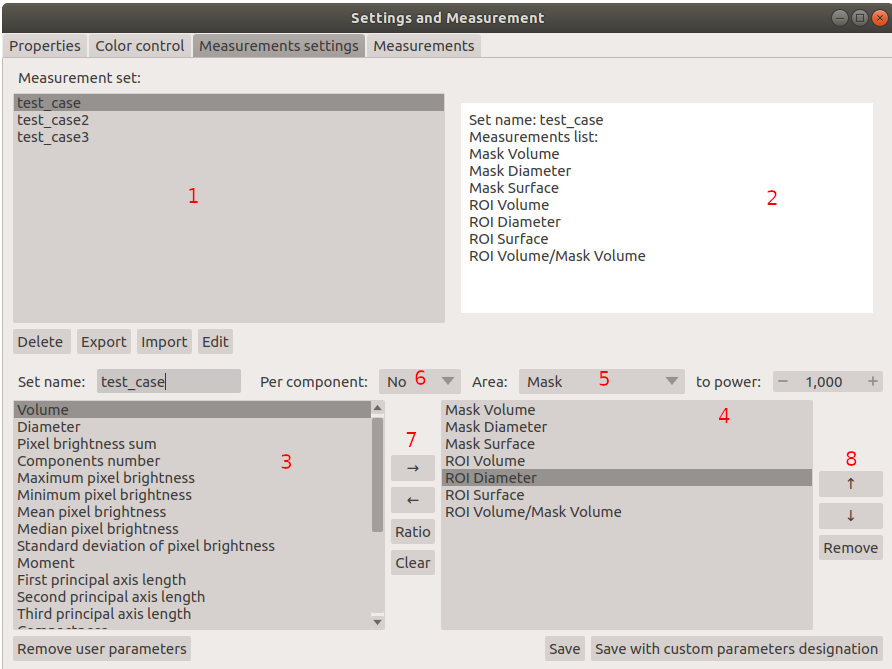The image size is (892, 669).
Task: Increase the to power value with plus
Action: click(873, 381)
